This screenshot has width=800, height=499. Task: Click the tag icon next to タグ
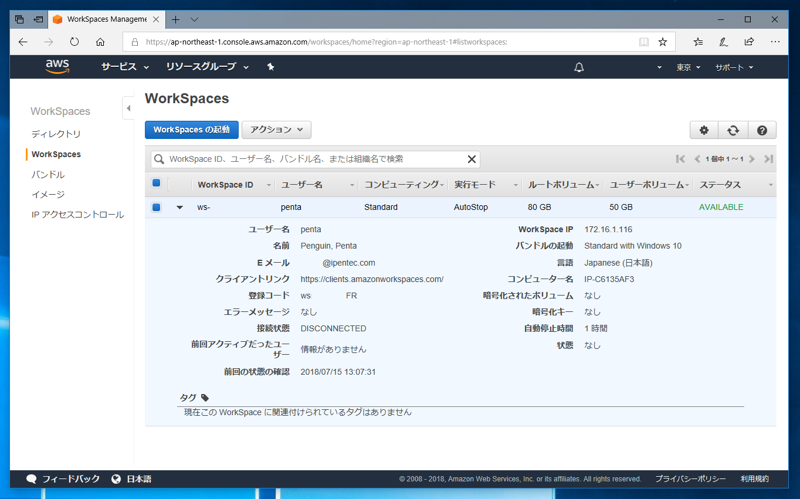pos(205,397)
